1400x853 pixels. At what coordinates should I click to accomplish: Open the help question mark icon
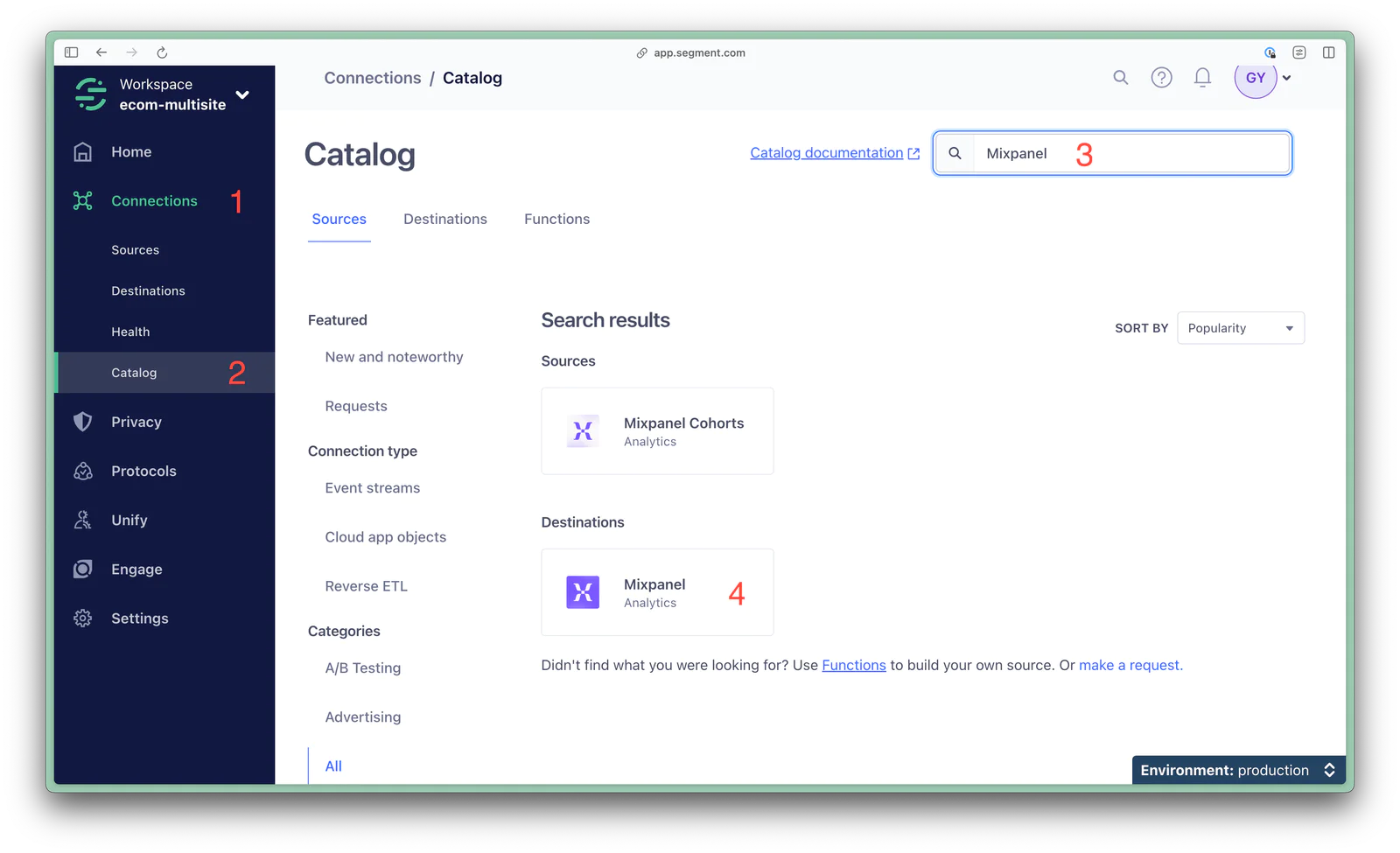point(1161,77)
